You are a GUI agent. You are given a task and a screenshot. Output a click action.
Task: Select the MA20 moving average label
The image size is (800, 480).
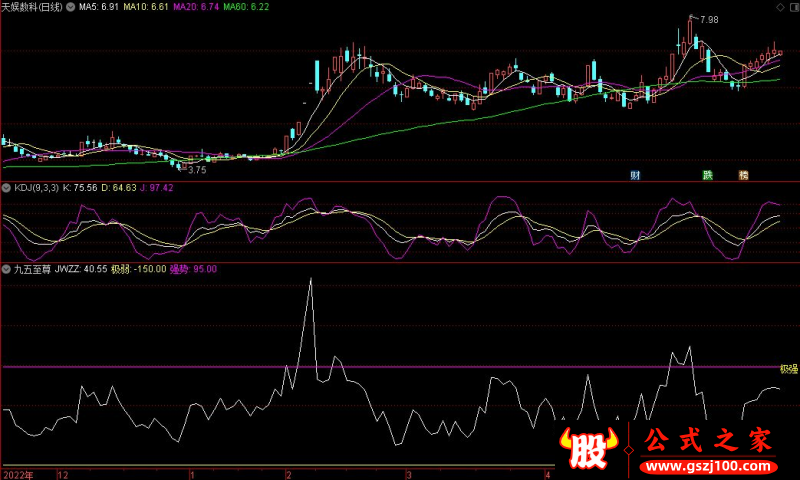click(x=193, y=7)
